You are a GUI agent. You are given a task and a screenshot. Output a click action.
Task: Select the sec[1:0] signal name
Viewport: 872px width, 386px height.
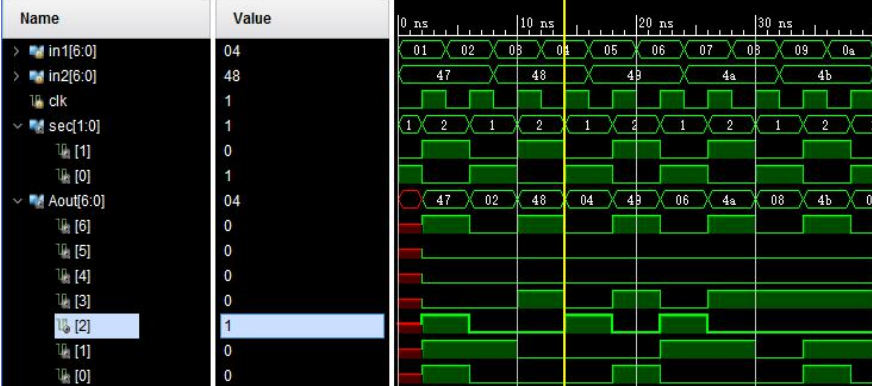(74, 126)
